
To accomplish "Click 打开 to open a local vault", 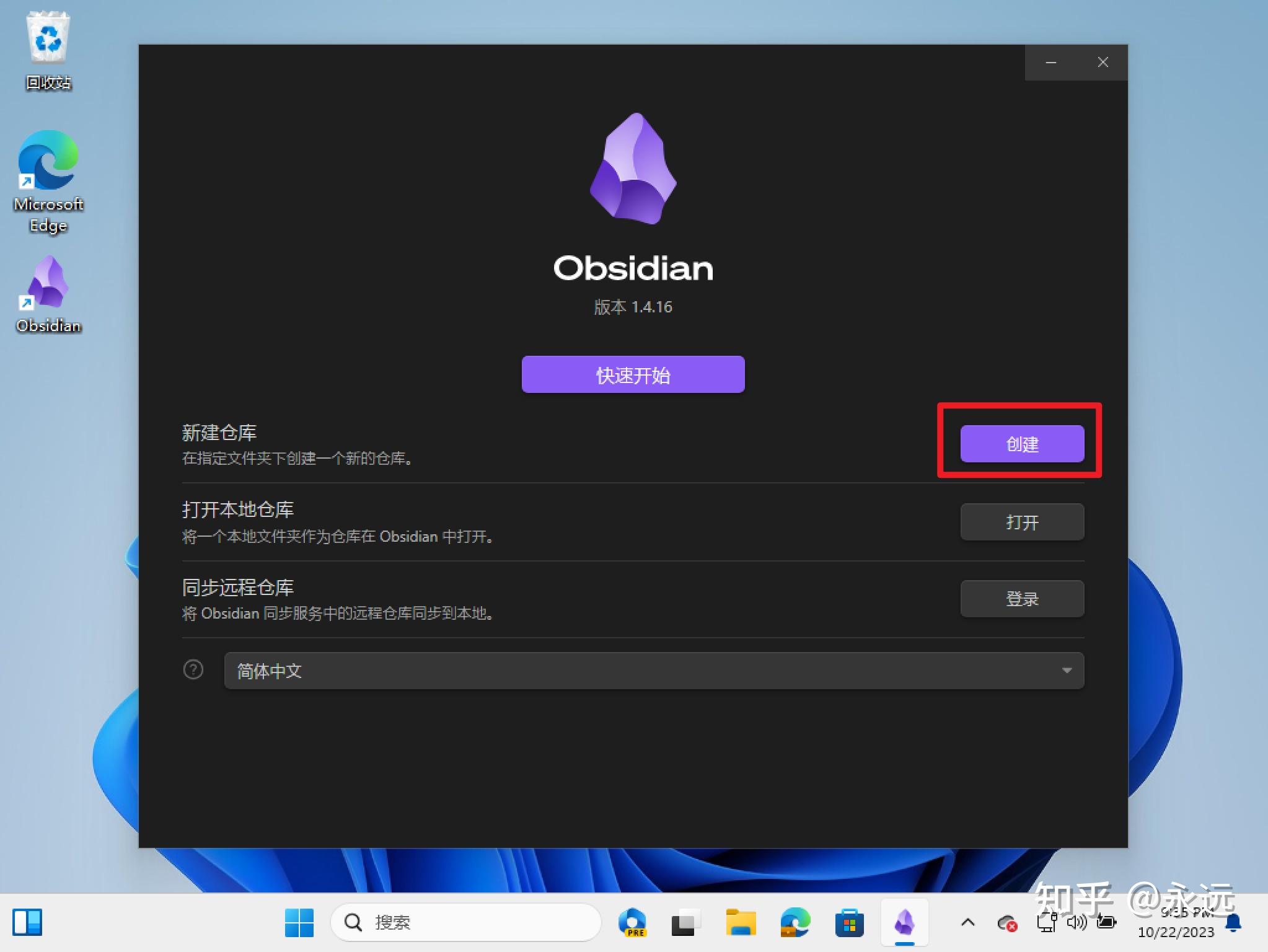I will coord(1021,521).
